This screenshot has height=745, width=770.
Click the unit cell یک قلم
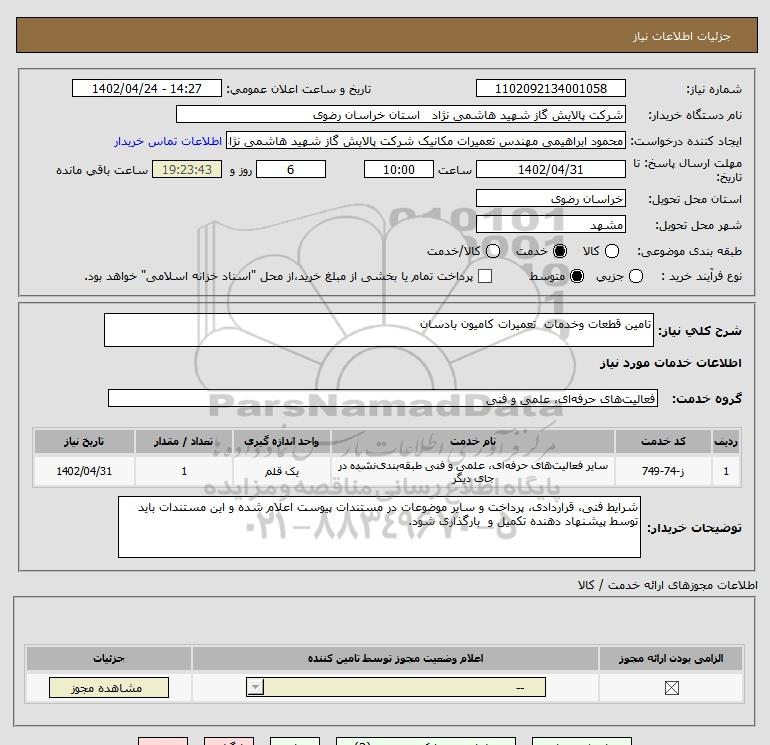click(x=281, y=471)
